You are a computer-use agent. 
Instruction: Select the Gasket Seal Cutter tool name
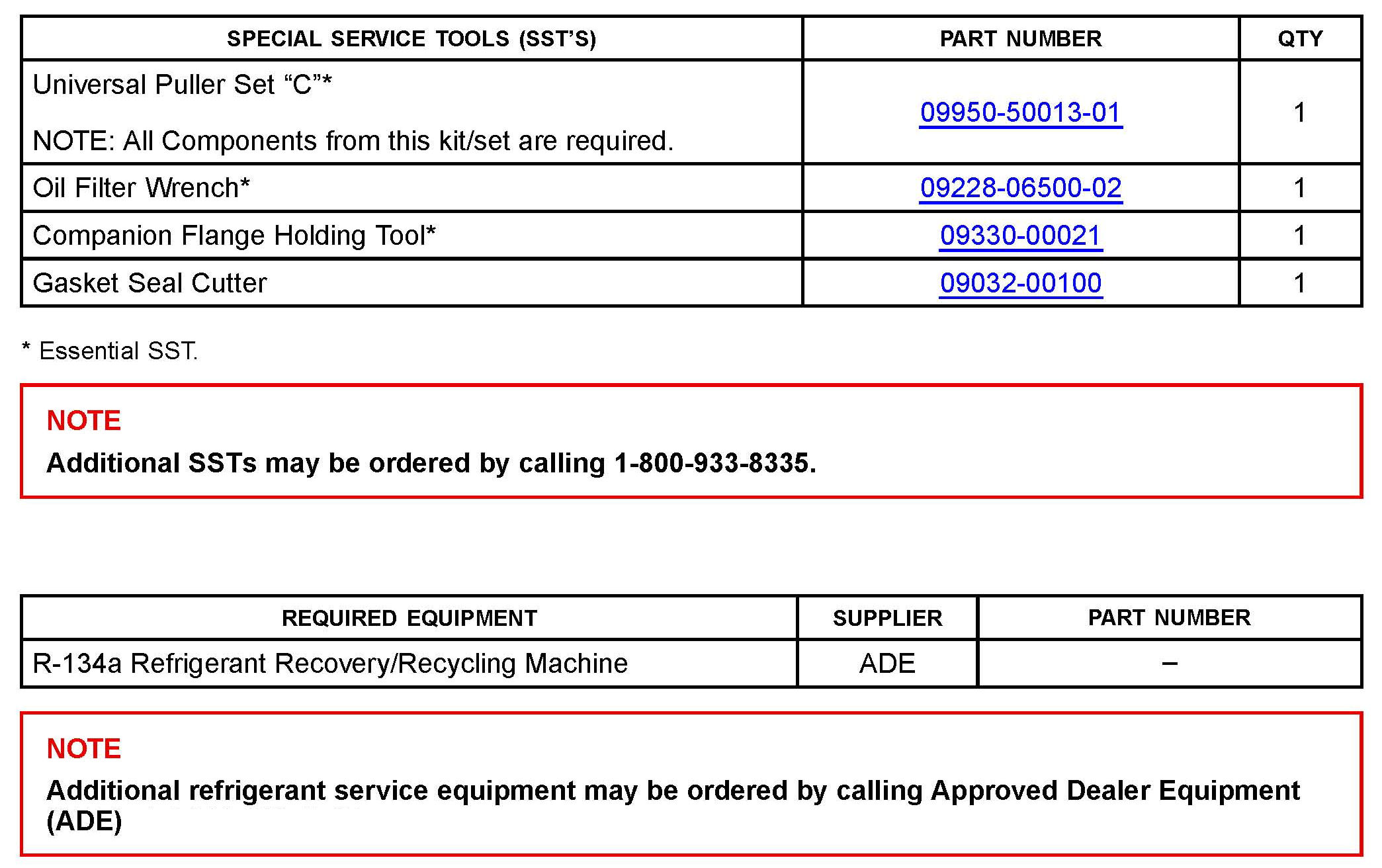click(150, 283)
